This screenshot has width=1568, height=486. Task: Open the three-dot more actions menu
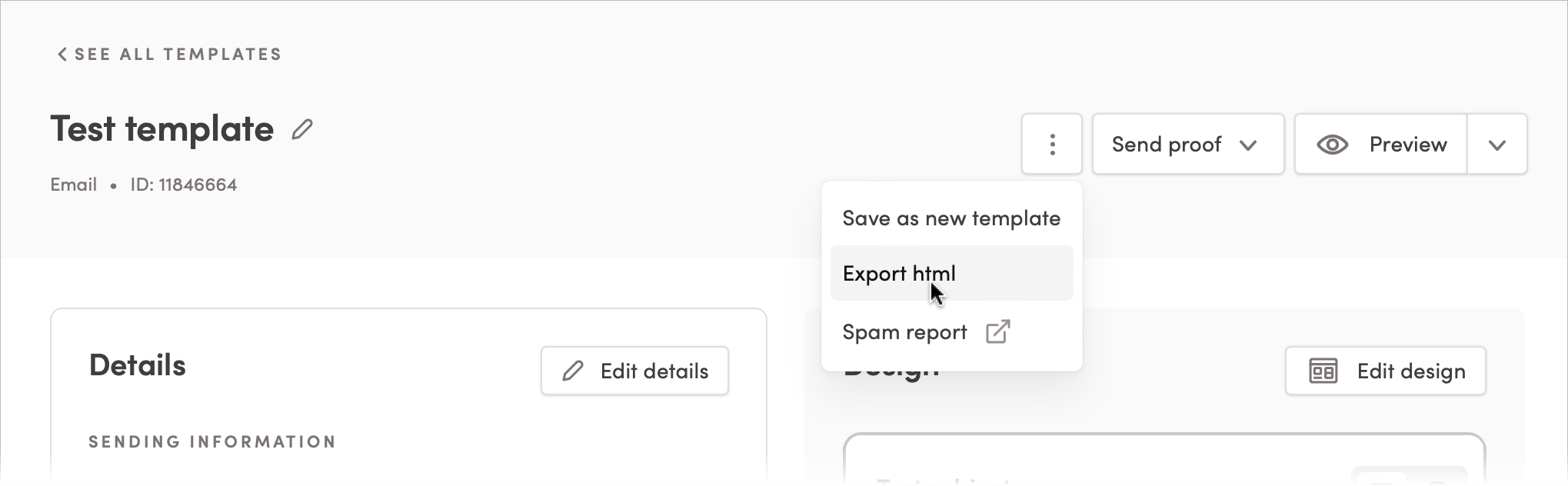coord(1051,145)
